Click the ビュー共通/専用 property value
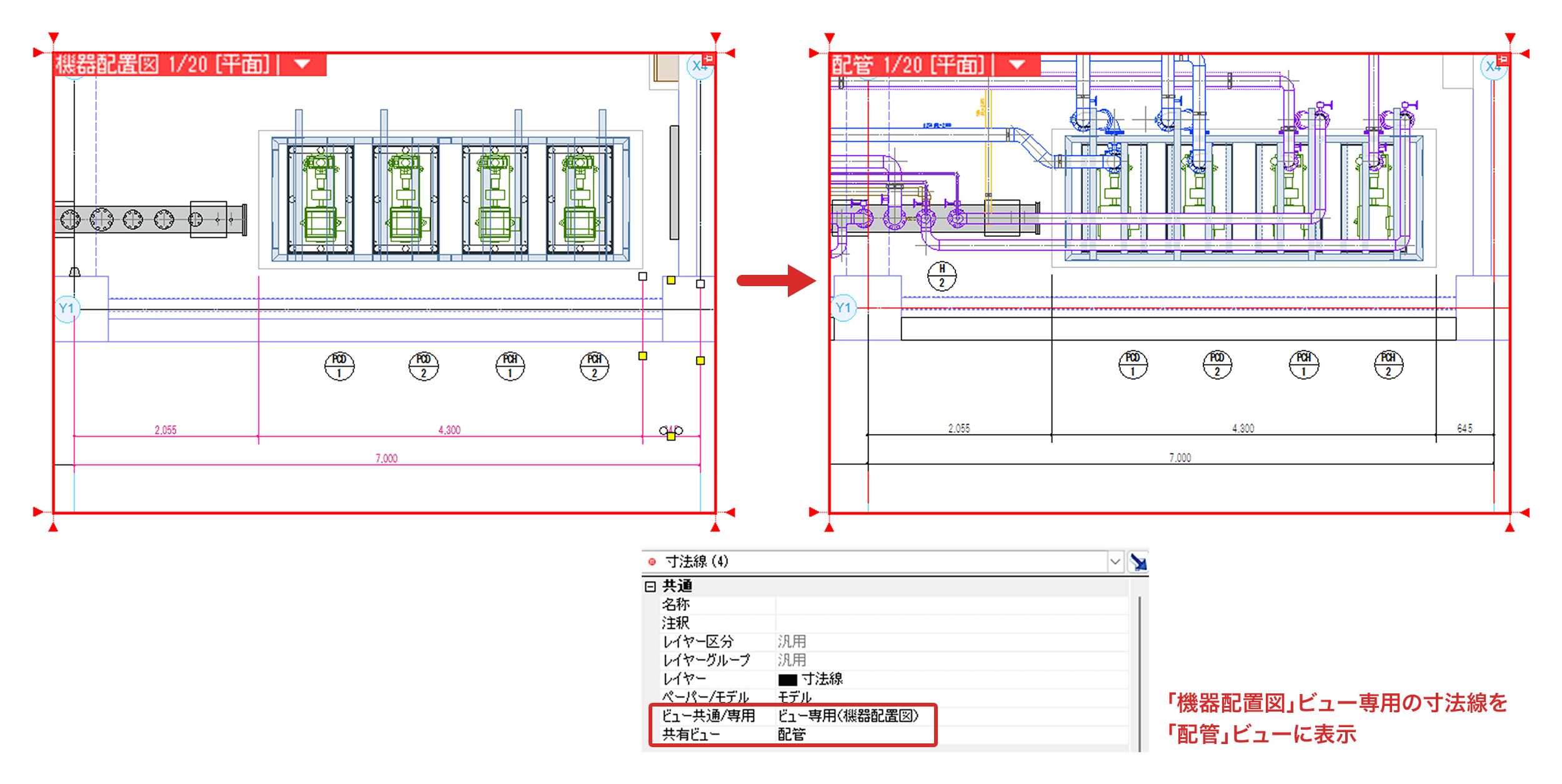This screenshot has height=784, width=1562. coord(848,716)
